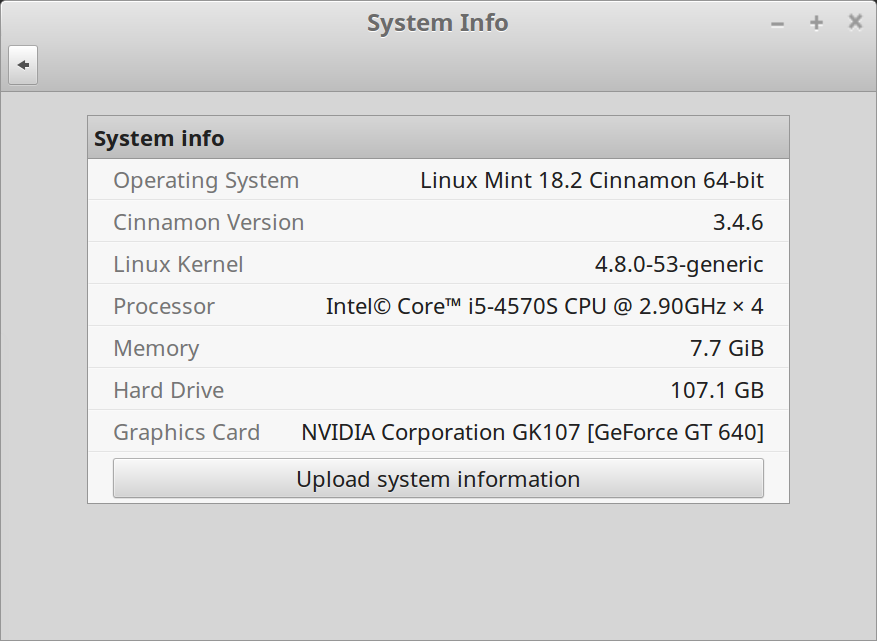Screen dimensions: 877x641
Task: Minimize the System Info window
Action: 777,23
